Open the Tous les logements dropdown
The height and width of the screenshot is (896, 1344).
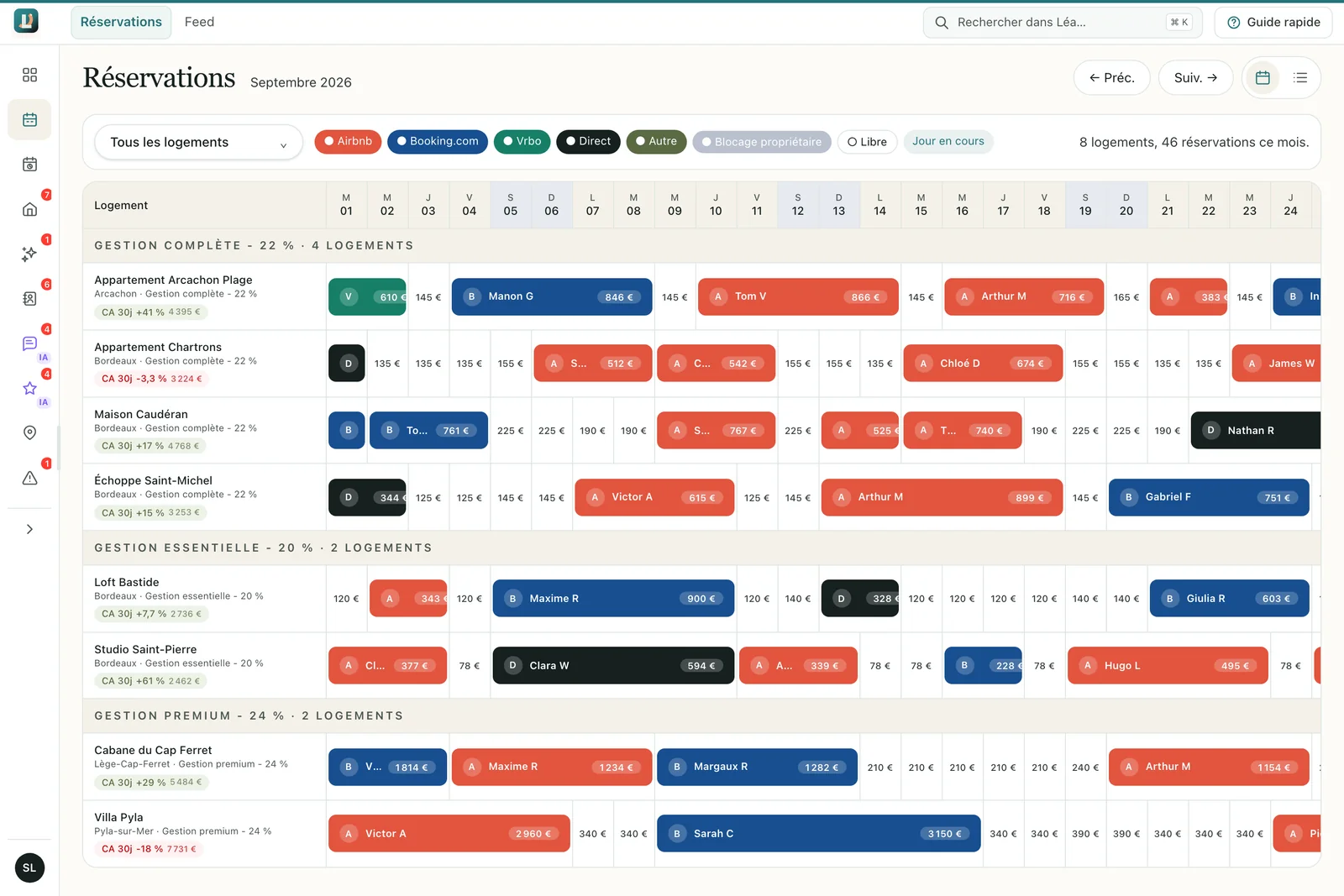tap(197, 143)
